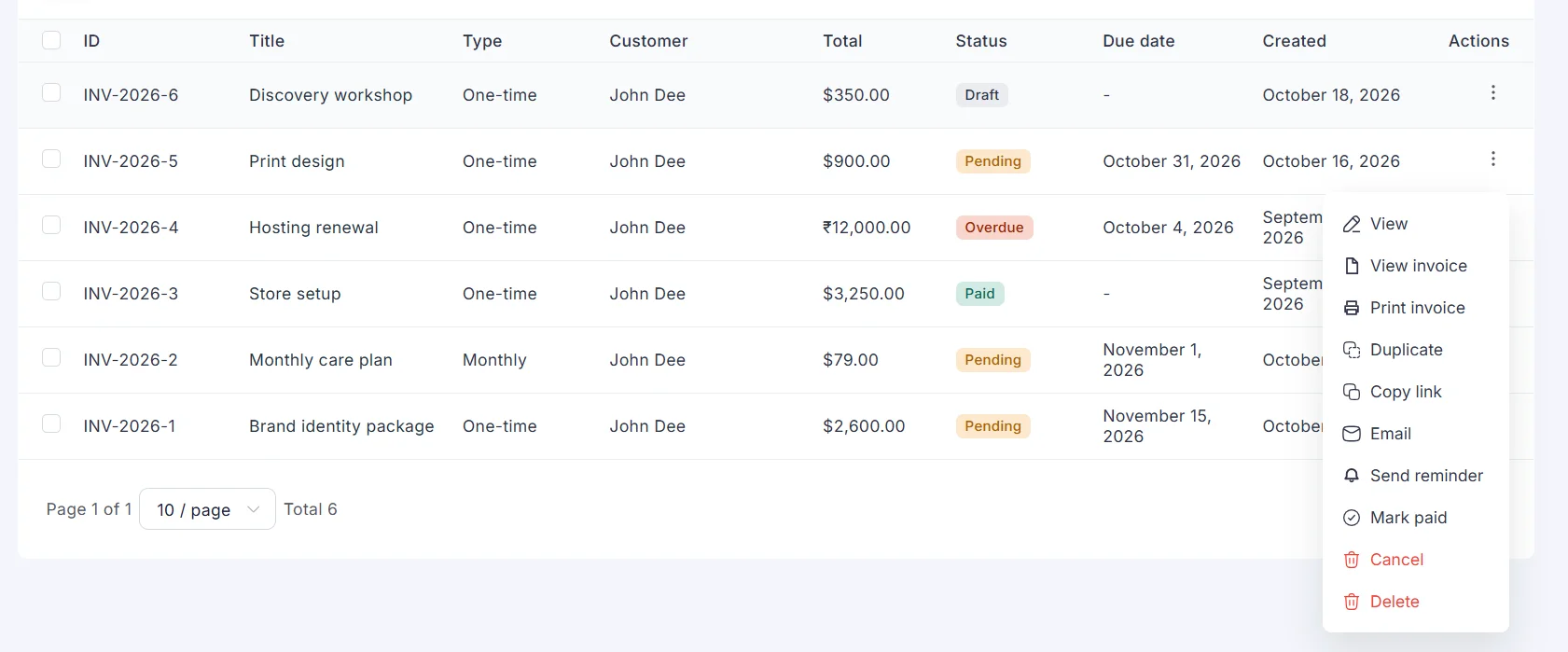Click the Total column header

(842, 41)
